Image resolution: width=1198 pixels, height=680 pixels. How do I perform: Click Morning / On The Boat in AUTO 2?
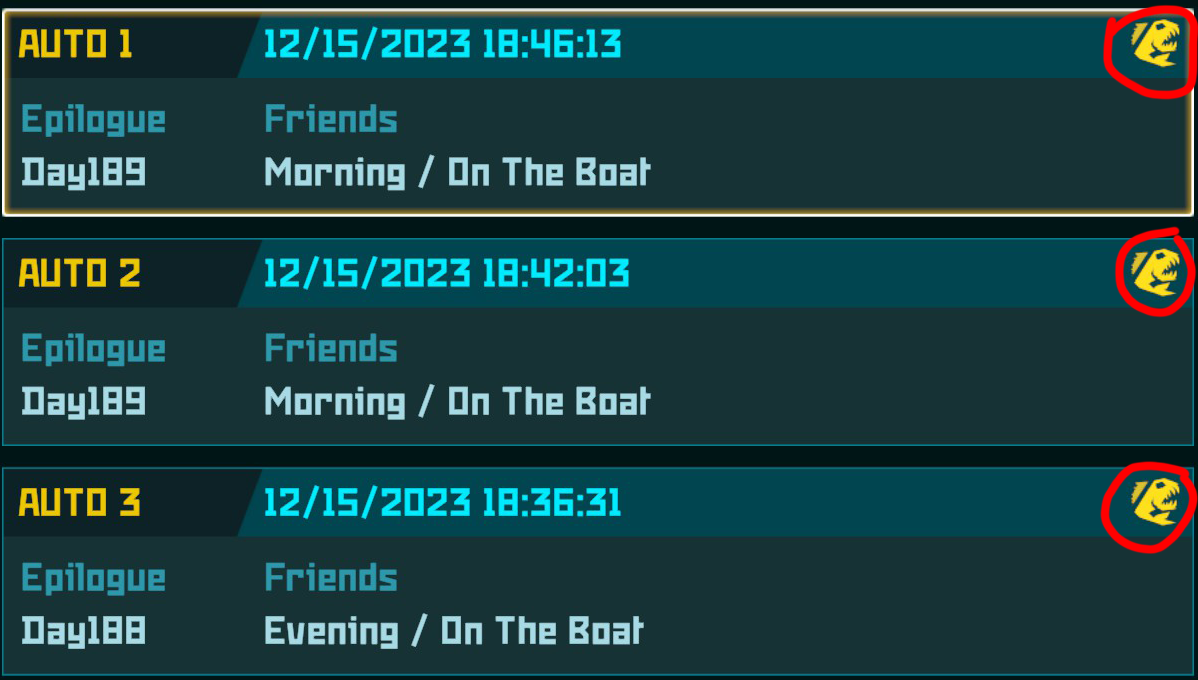click(x=457, y=402)
